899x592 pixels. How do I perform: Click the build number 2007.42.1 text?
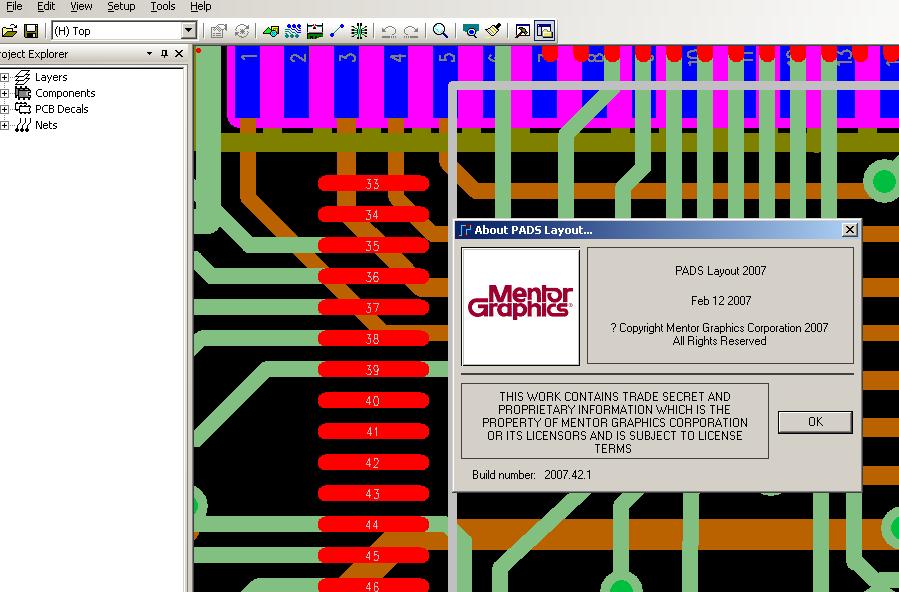tap(568, 475)
